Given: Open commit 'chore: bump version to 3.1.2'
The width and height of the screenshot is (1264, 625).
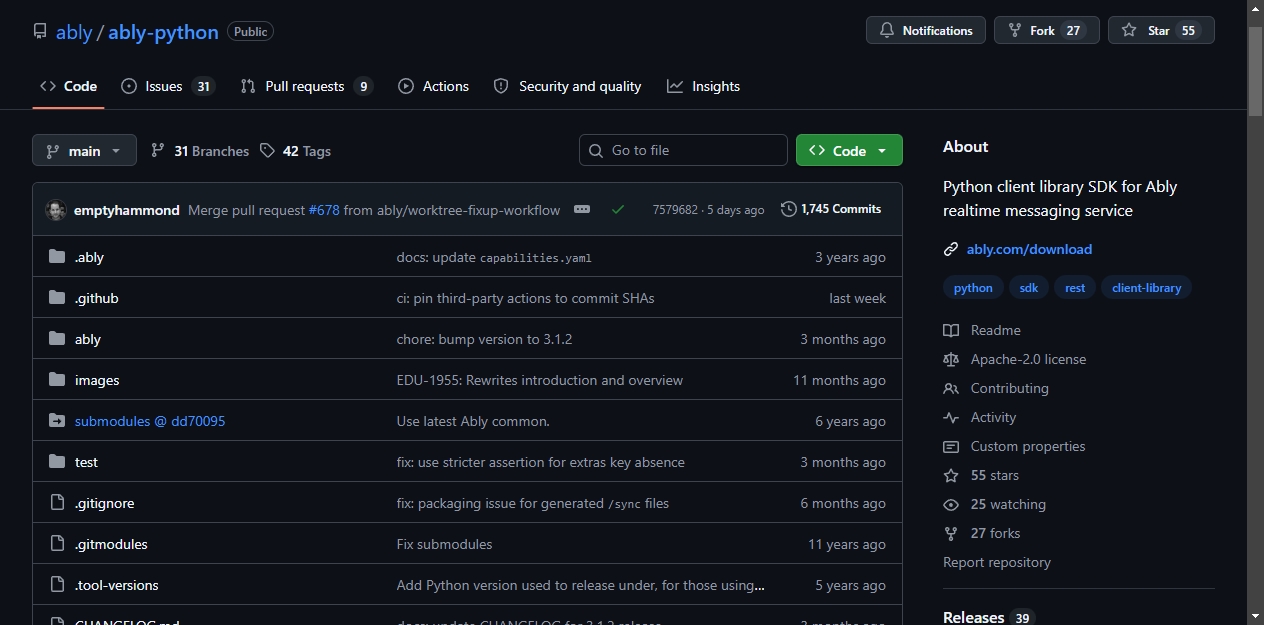Looking at the screenshot, I should (484, 339).
